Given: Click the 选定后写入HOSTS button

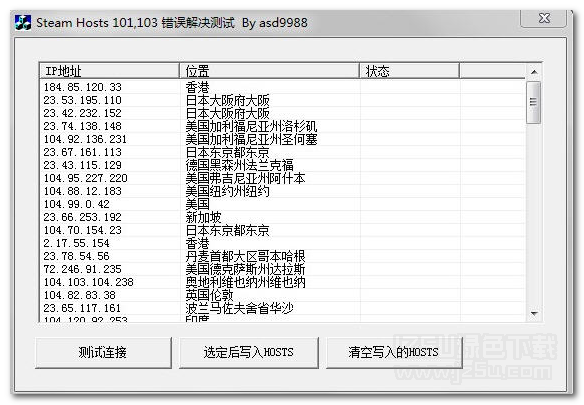Looking at the screenshot, I should pos(248,352).
